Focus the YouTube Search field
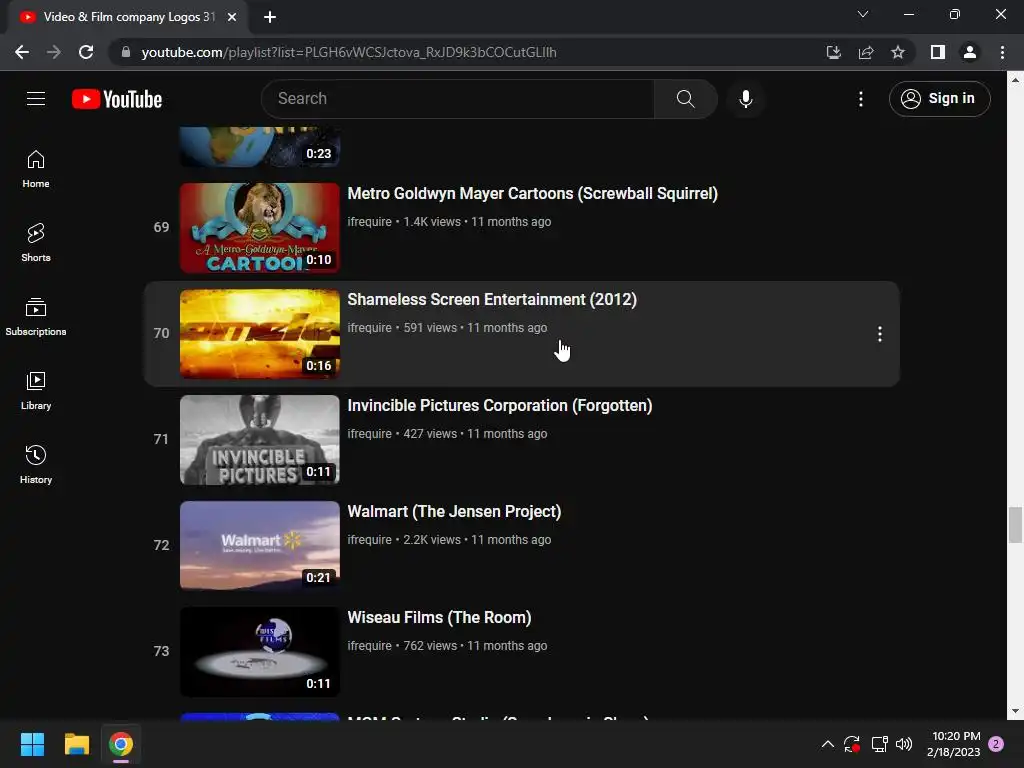The image size is (1024, 768). pyautogui.click(x=458, y=99)
